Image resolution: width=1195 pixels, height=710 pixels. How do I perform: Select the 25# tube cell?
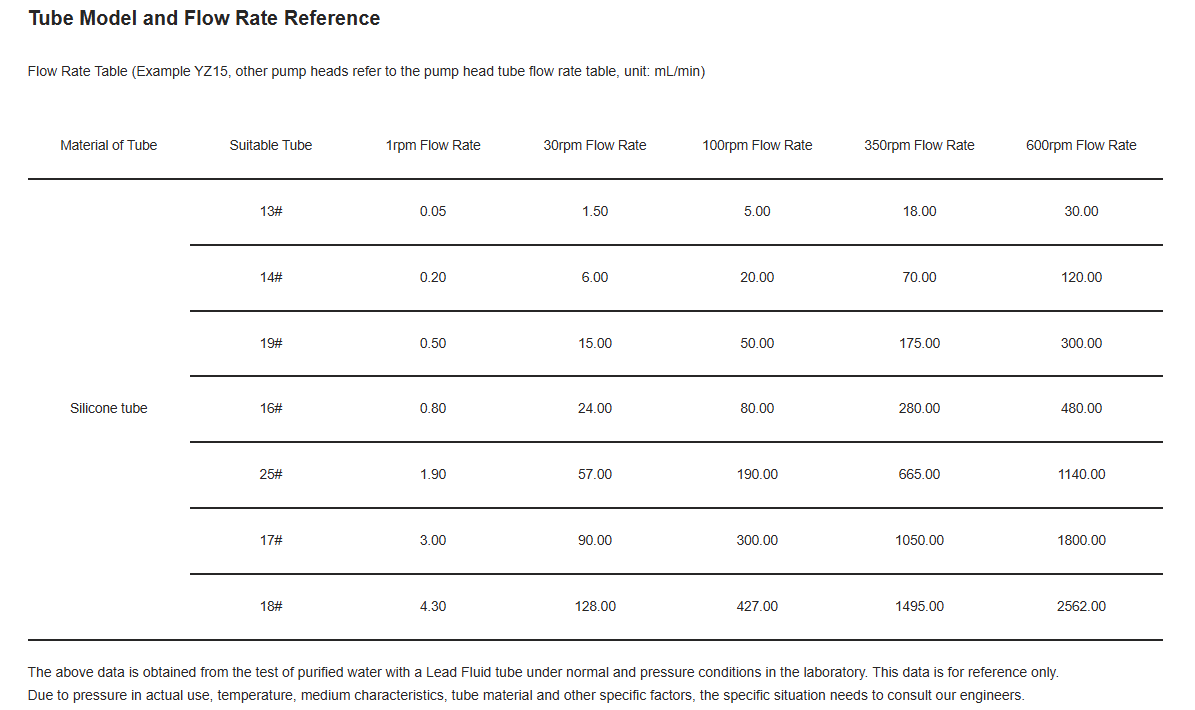[270, 474]
